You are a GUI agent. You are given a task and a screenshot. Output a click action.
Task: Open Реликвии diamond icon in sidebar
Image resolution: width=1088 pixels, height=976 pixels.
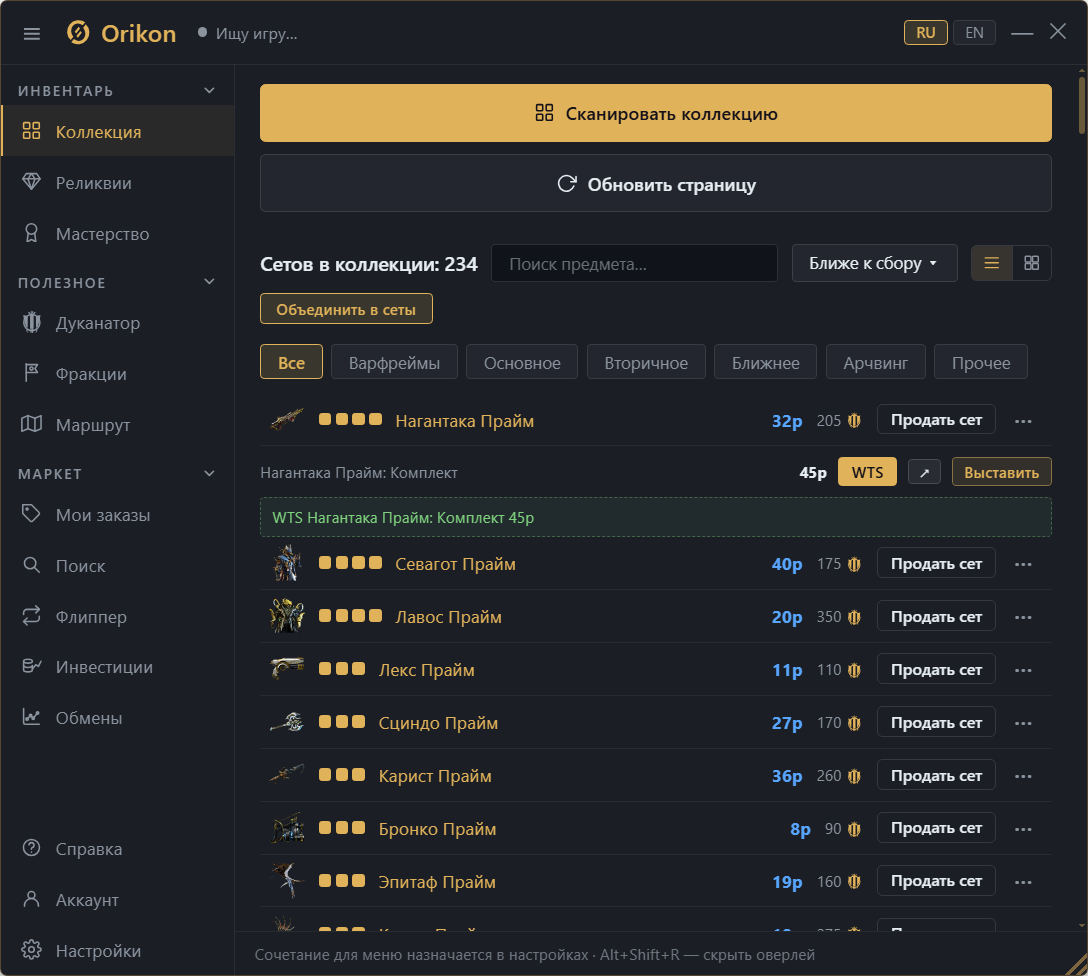(31, 182)
